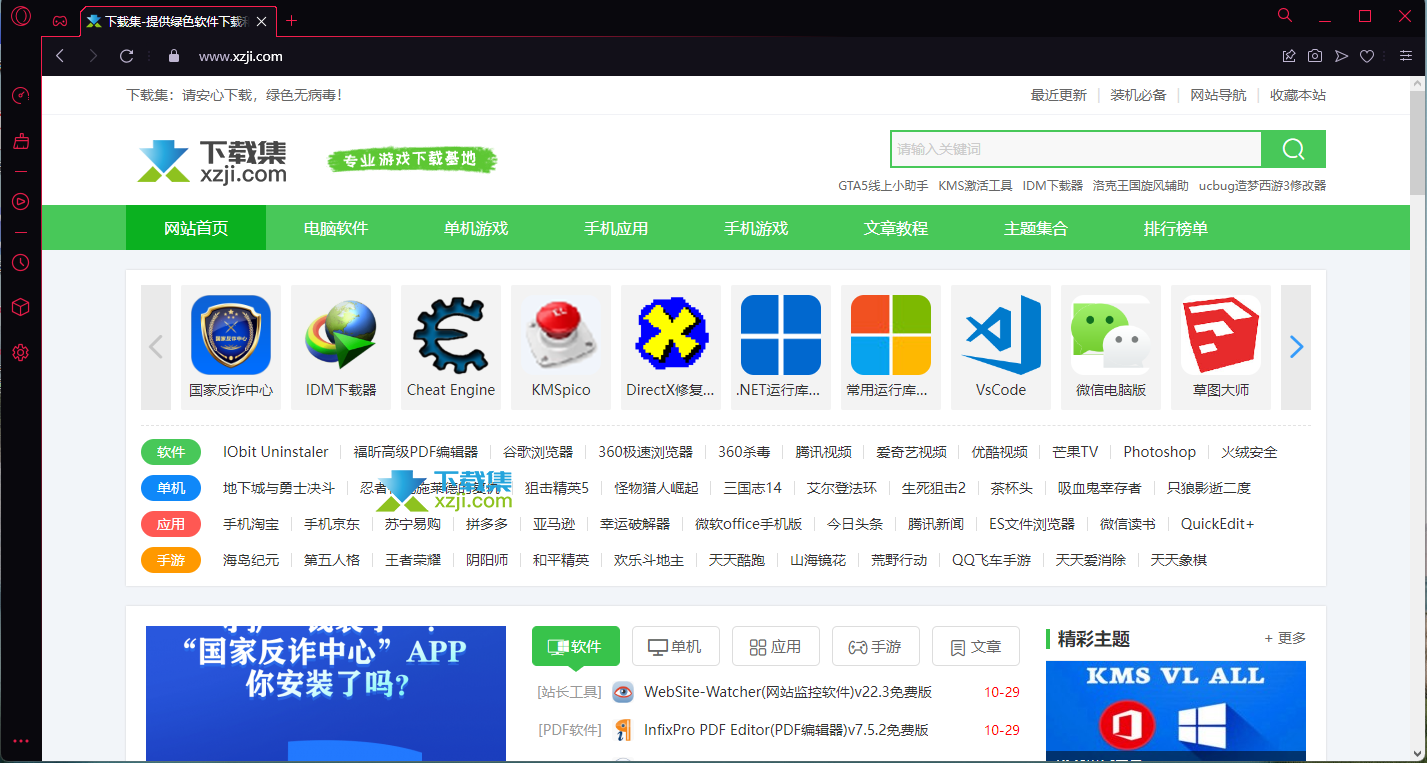
Task: Open 草图大师 app icon
Action: tap(1221, 347)
